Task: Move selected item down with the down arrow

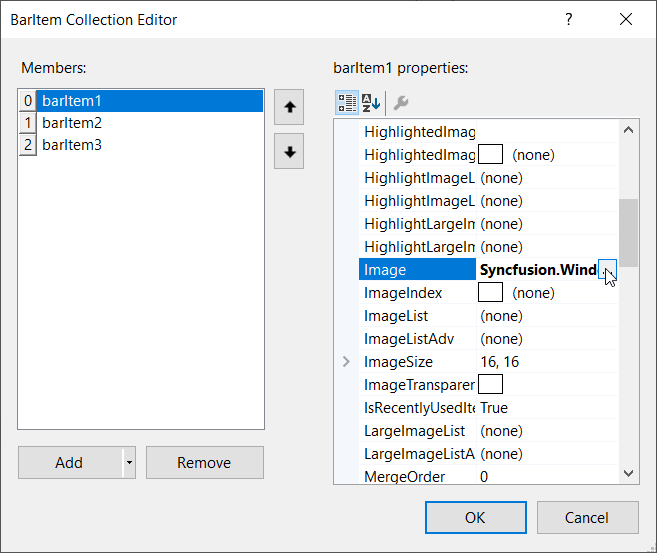Action: coord(289,152)
